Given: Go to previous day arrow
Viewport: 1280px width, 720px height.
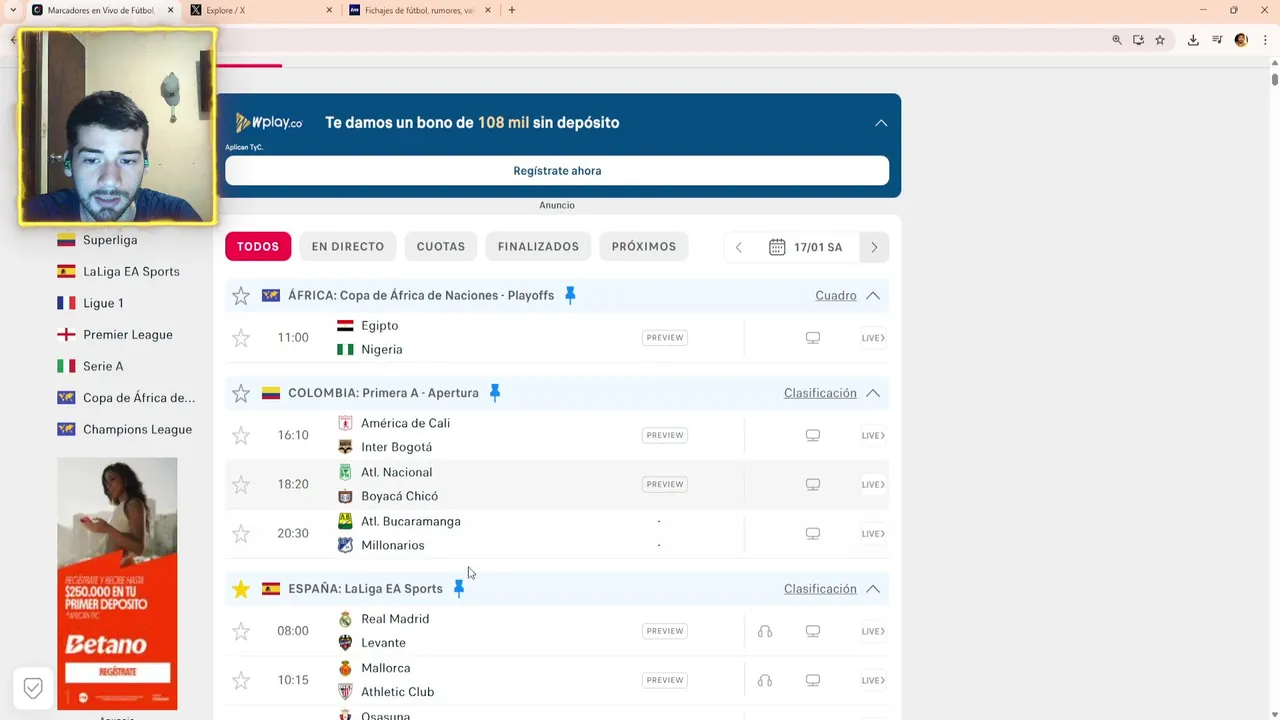Looking at the screenshot, I should [739, 247].
